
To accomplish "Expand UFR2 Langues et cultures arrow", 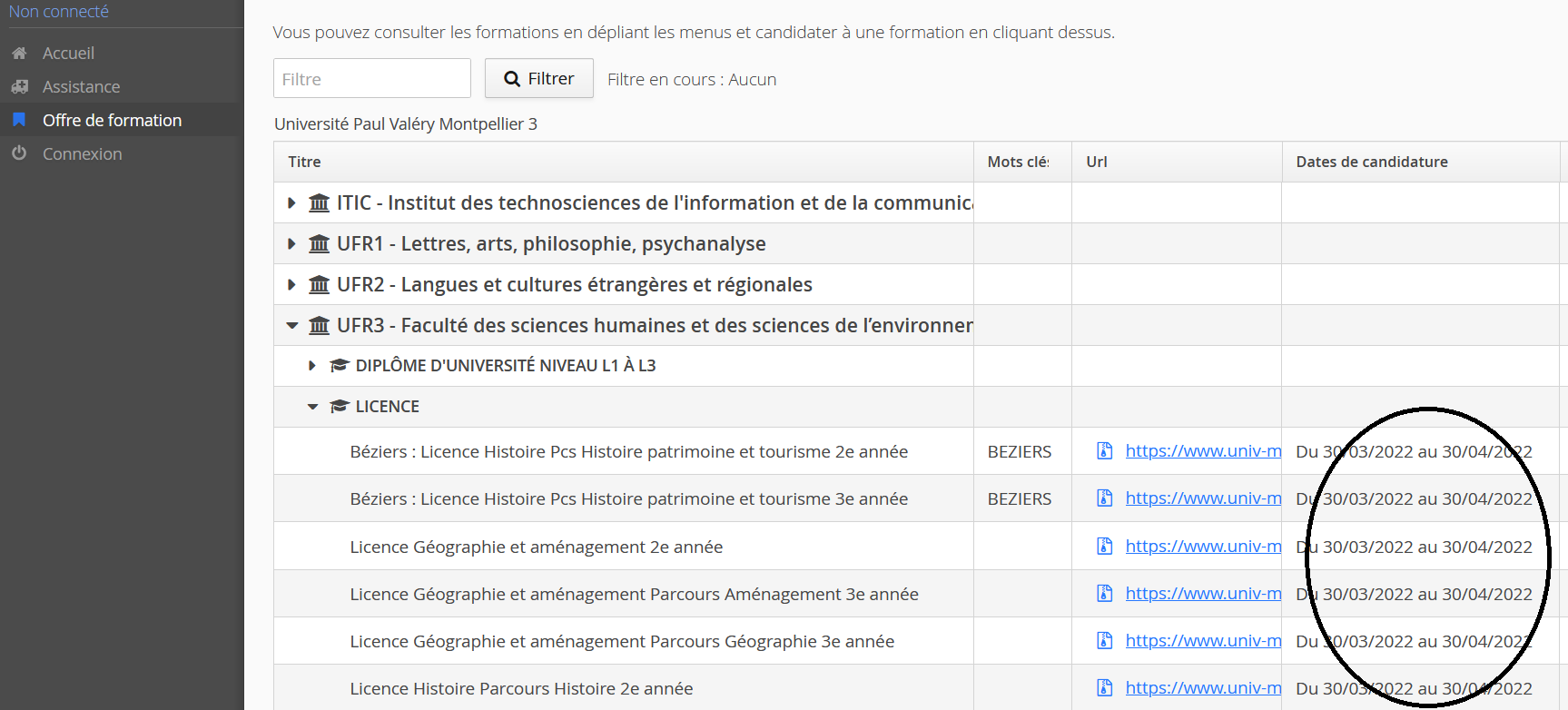I will point(291,285).
